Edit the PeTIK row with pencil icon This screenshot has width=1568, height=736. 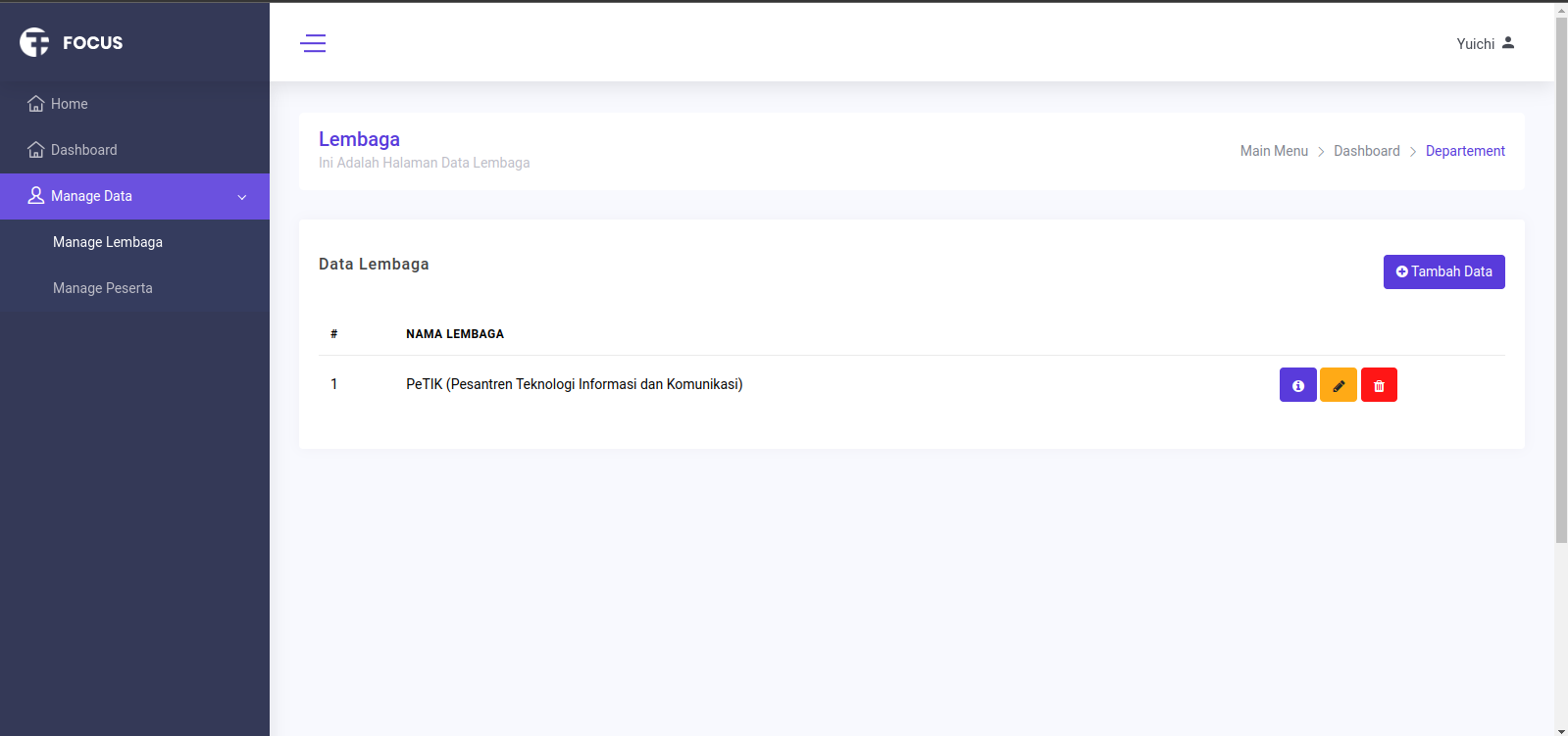[1338, 385]
